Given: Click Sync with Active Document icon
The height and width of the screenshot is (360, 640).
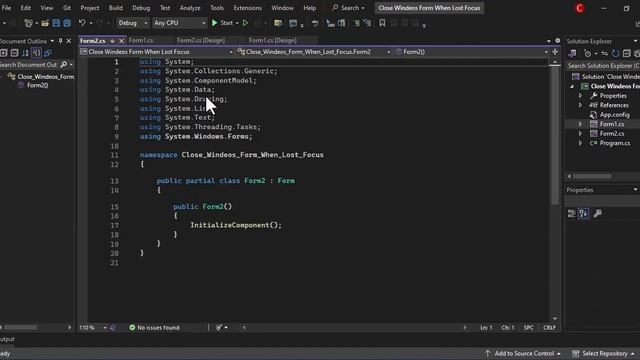Looking at the screenshot, I should pos(604,53).
